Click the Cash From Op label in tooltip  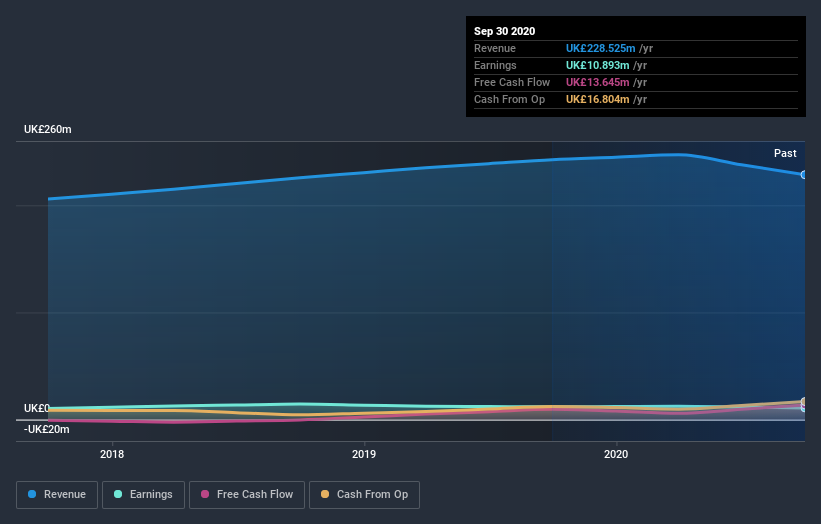pos(509,99)
